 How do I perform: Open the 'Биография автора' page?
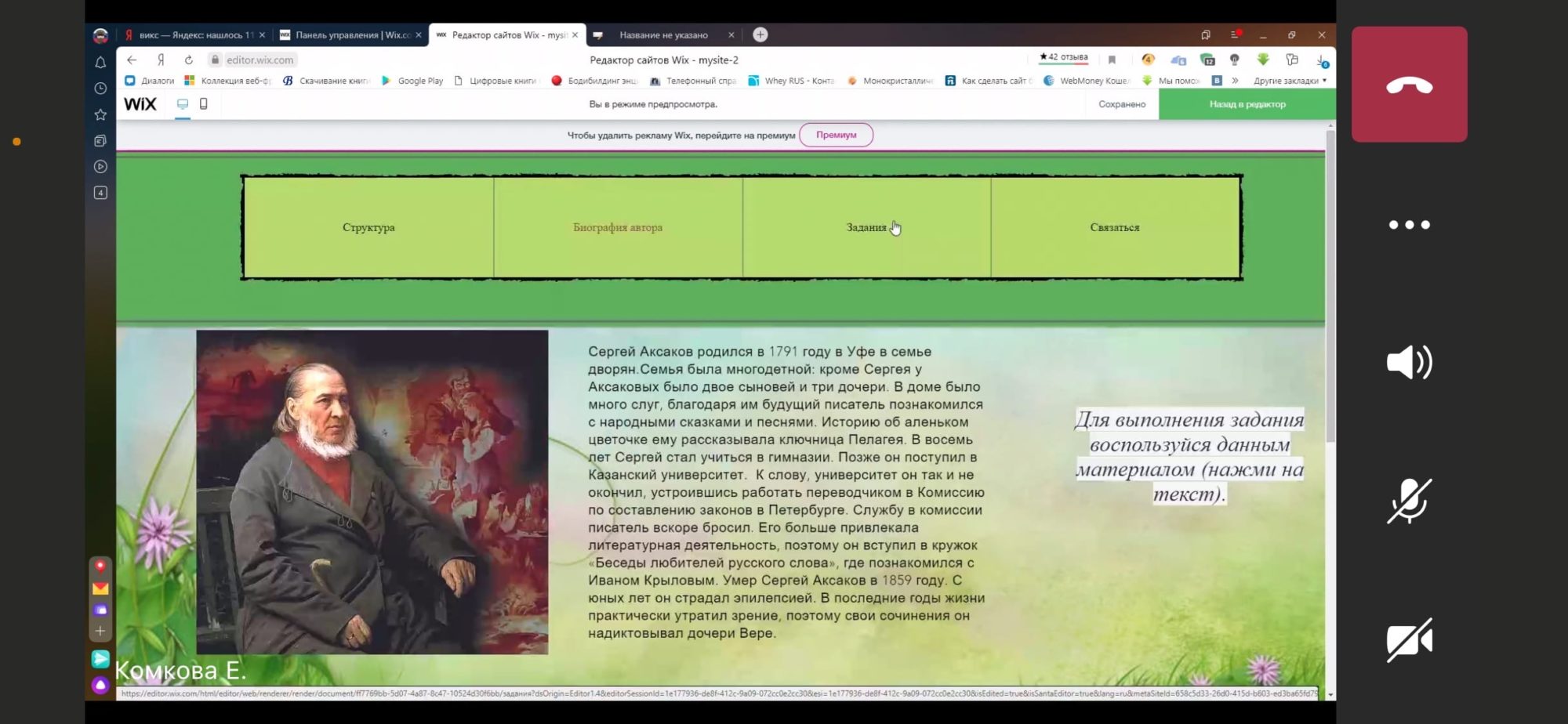pyautogui.click(x=618, y=227)
